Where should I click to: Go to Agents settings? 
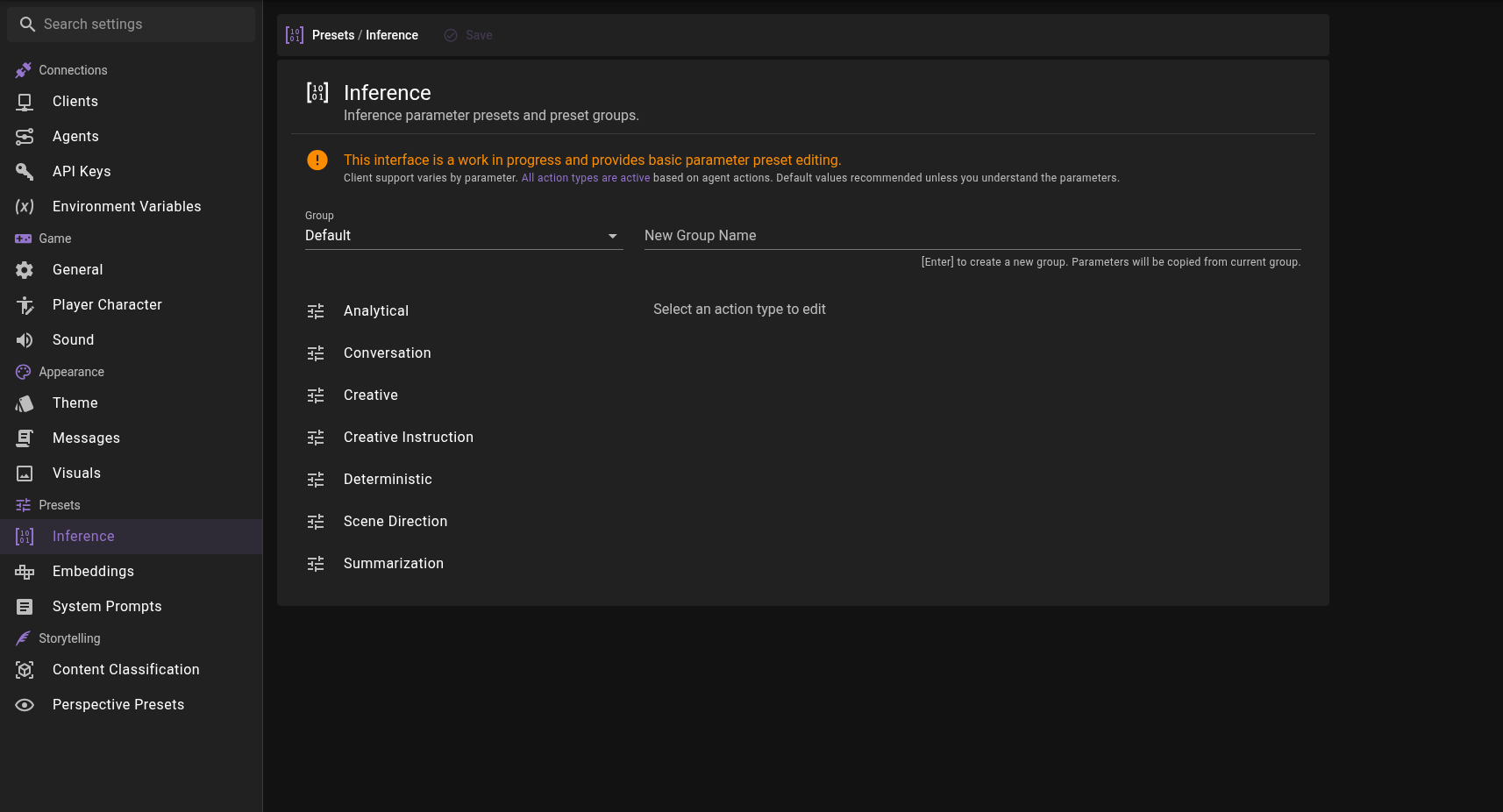pos(132,137)
